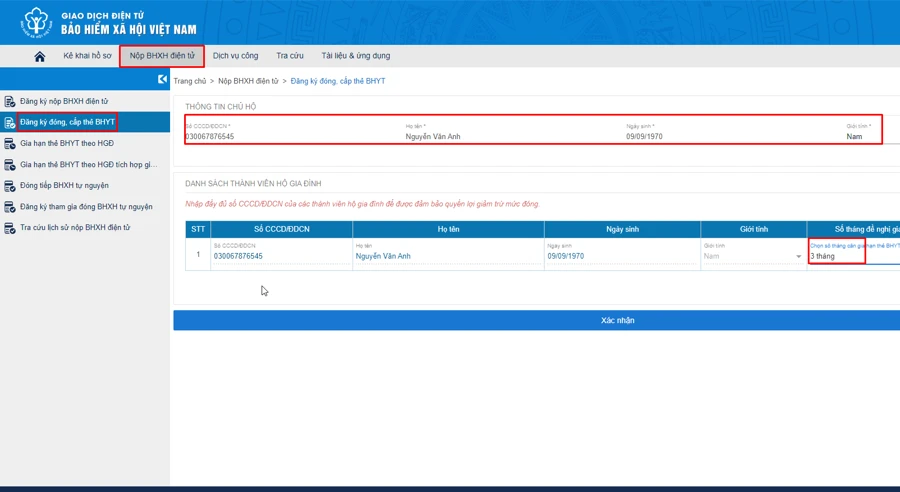Open the Giới tính field showing Nam in household info
Viewport: 900px width, 492px height.
pos(860,136)
